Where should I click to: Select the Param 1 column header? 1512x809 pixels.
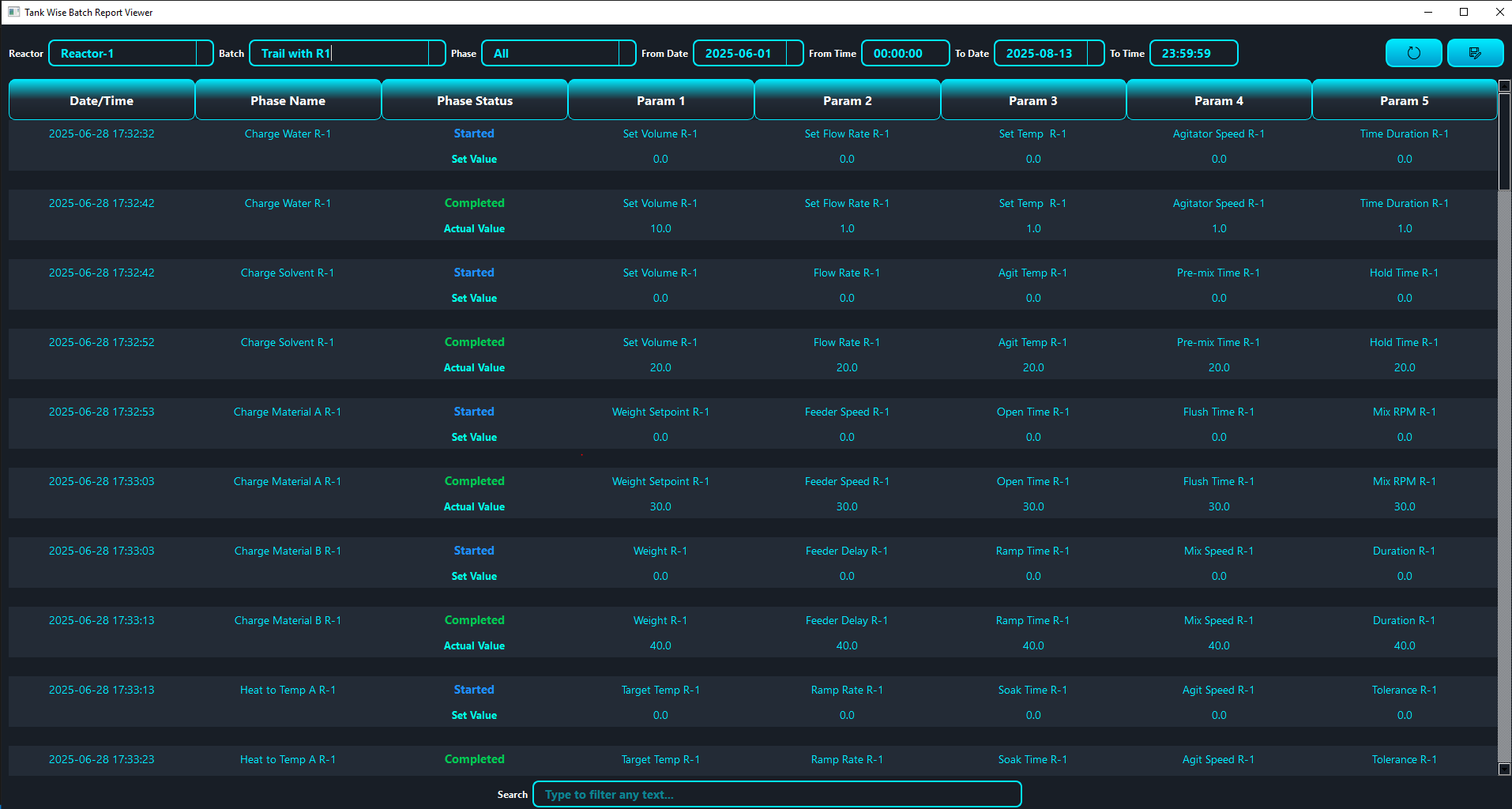(x=660, y=100)
